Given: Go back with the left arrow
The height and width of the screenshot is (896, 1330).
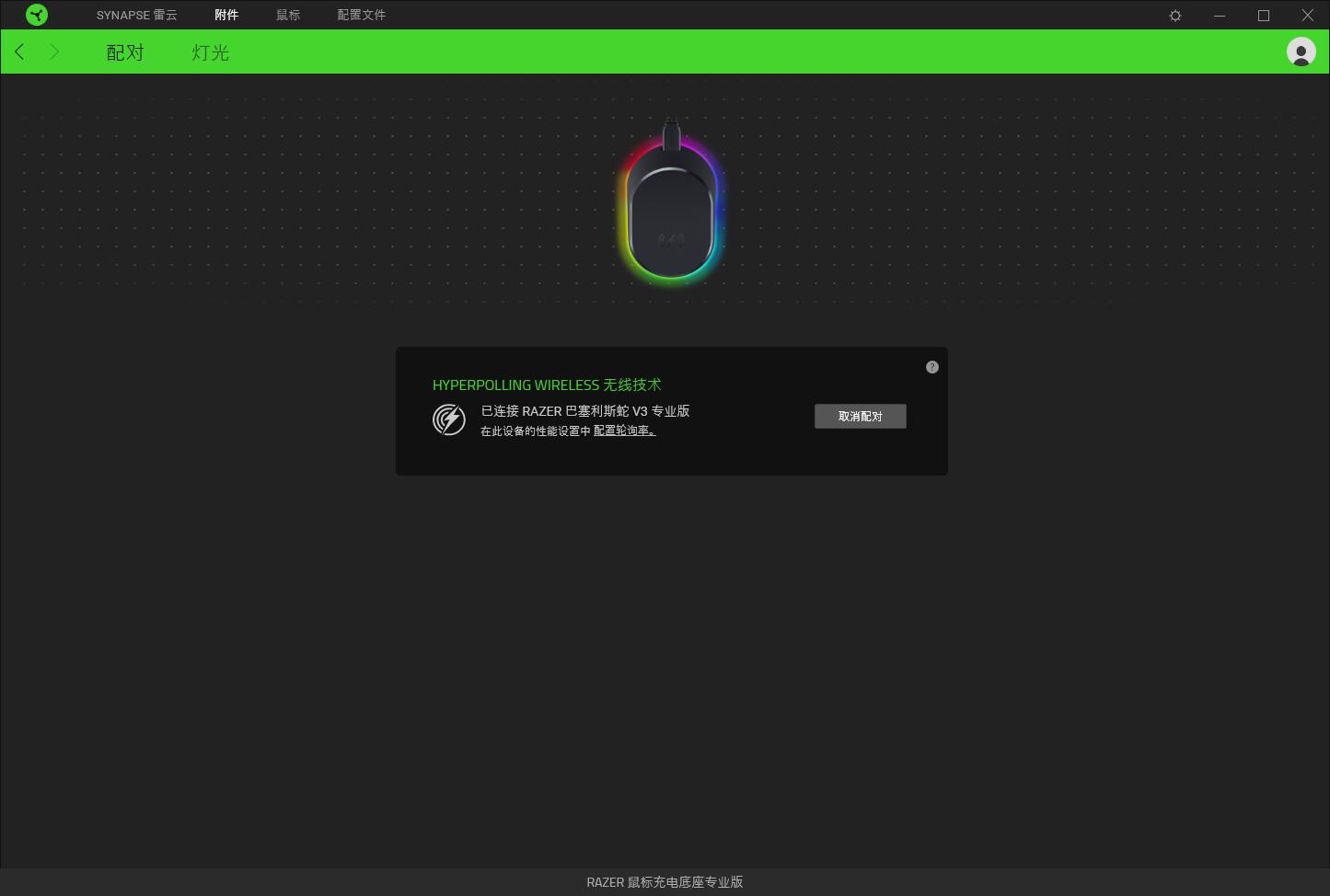Looking at the screenshot, I should point(19,52).
